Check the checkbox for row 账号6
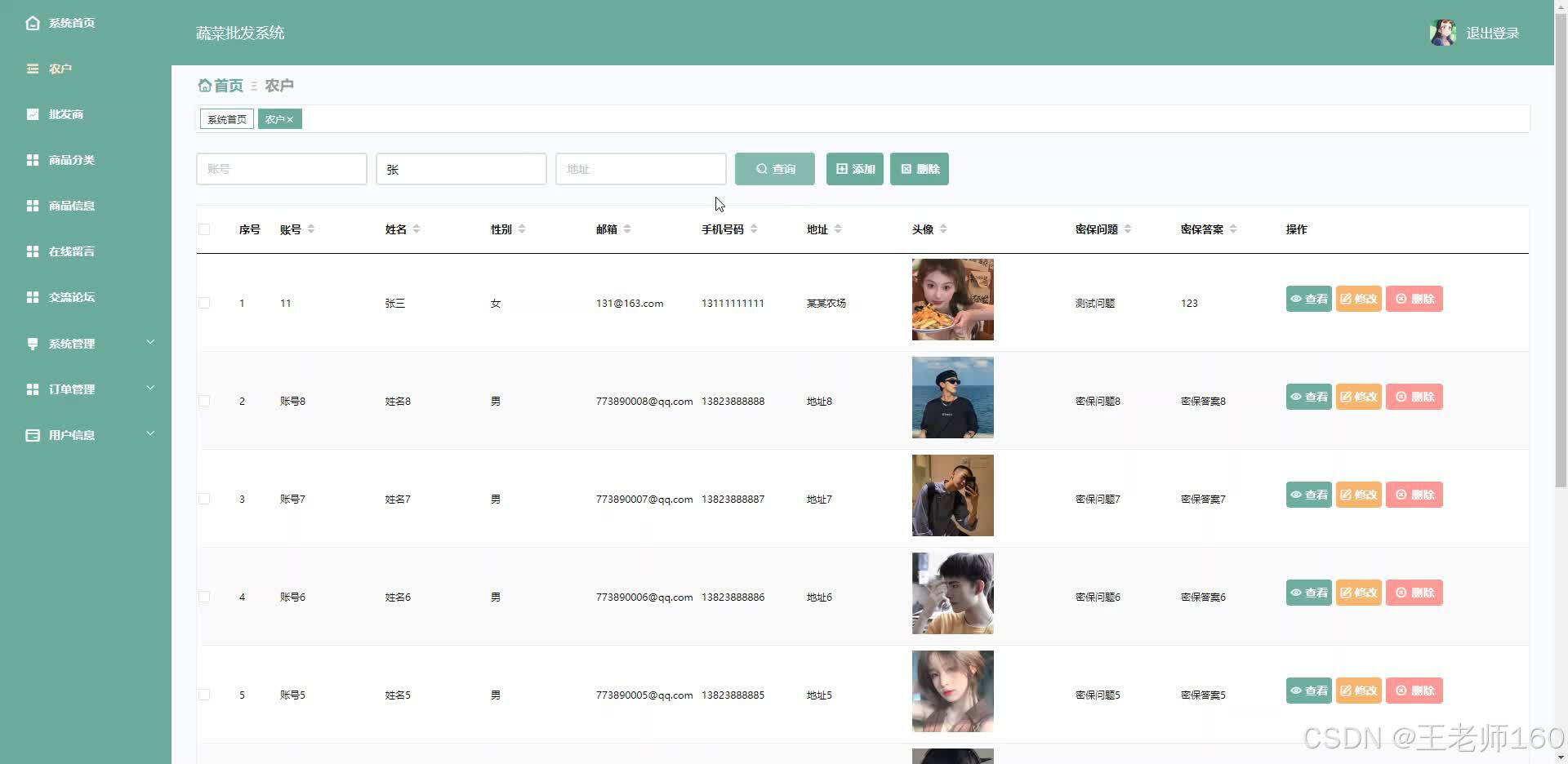The image size is (1568, 764). pyautogui.click(x=204, y=597)
